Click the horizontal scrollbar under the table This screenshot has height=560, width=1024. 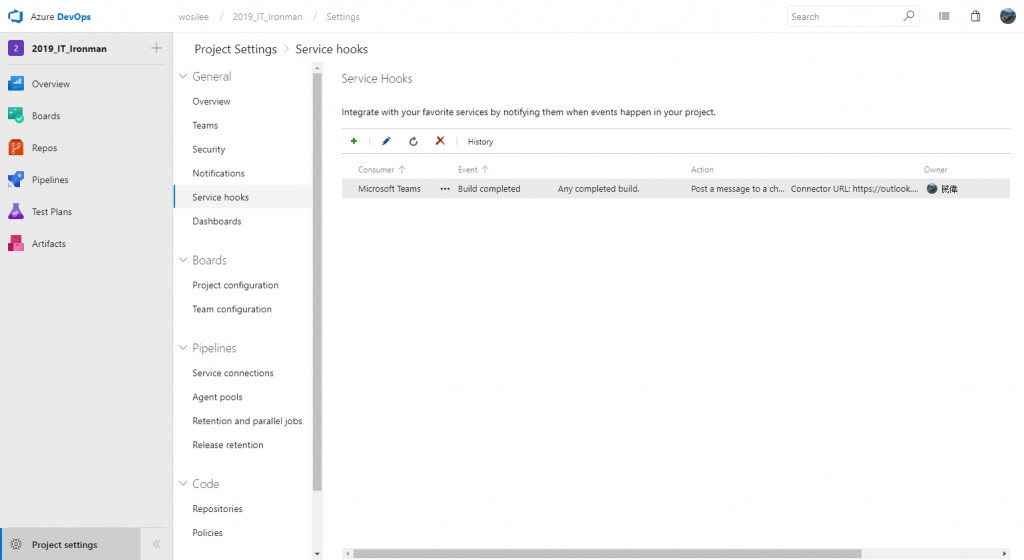tap(607, 553)
